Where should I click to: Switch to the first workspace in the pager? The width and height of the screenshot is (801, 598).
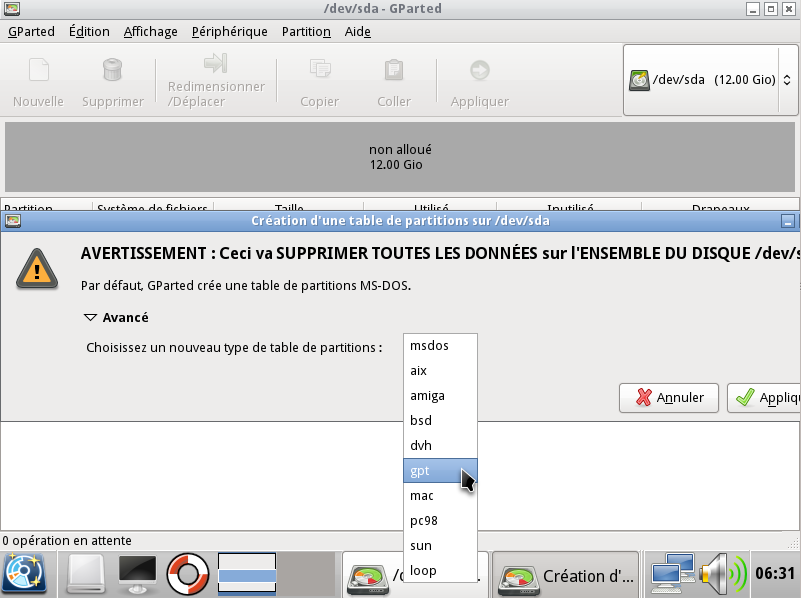point(247,574)
